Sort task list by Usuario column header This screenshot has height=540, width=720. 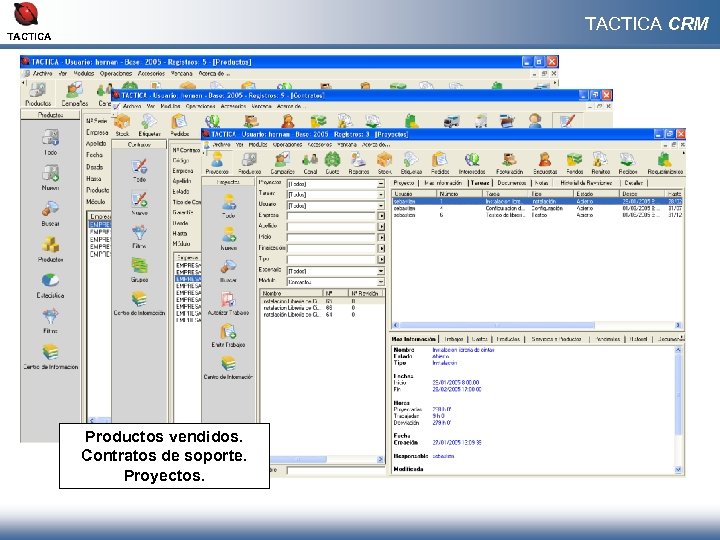(x=414, y=194)
